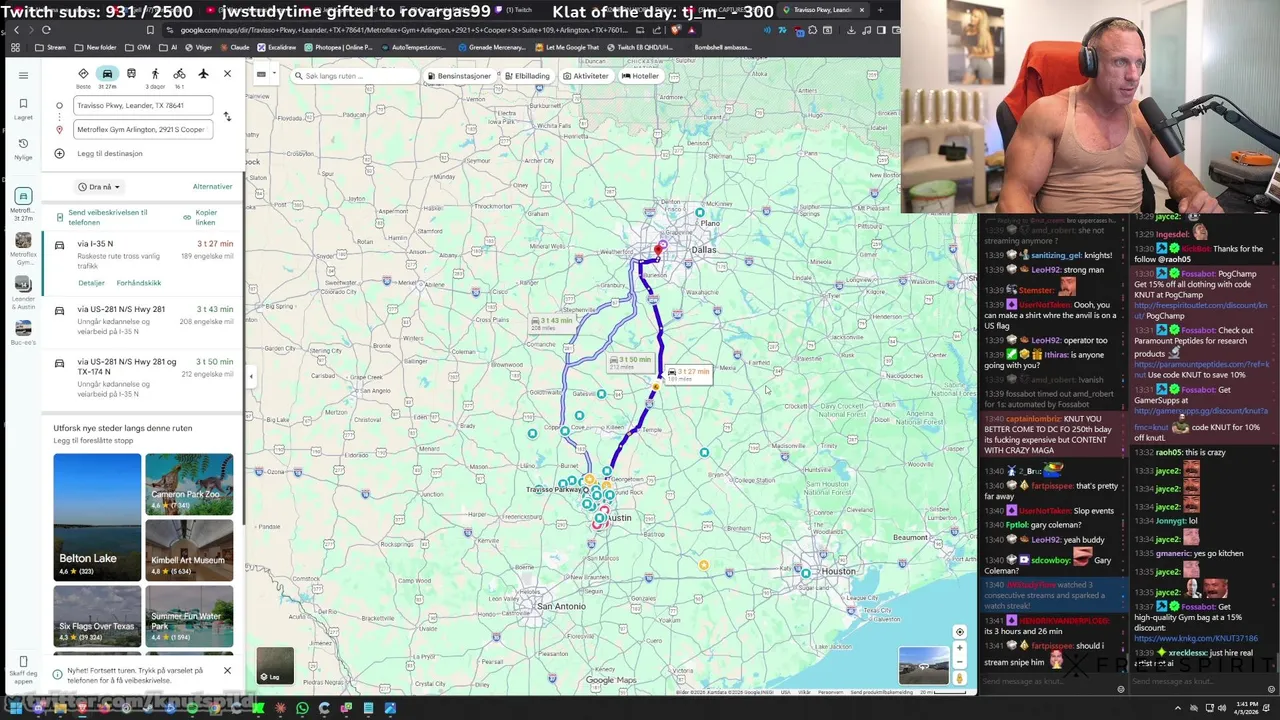Filter by Hoteller along route

640,76
